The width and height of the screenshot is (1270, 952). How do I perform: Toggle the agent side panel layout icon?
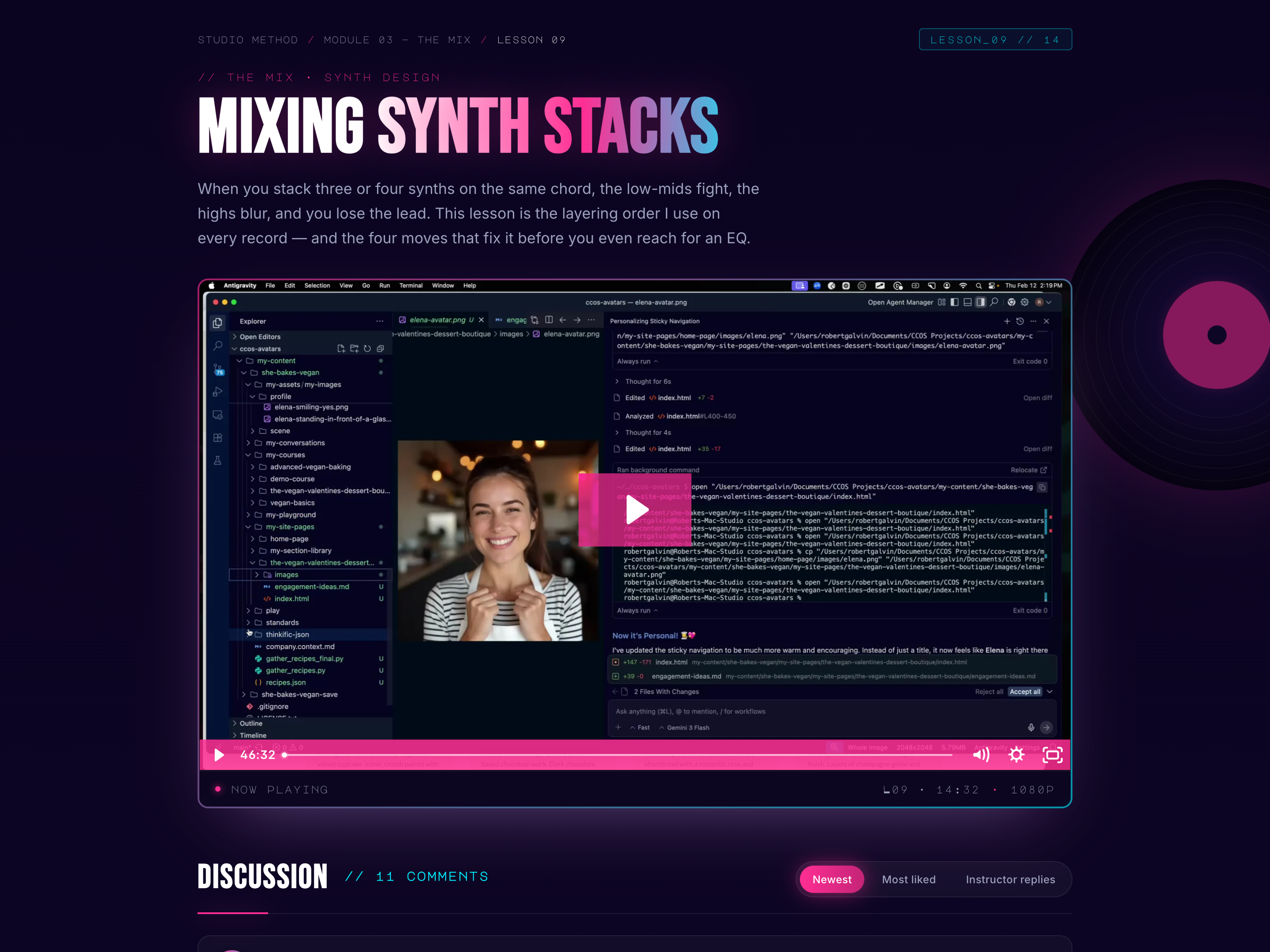coord(981,302)
